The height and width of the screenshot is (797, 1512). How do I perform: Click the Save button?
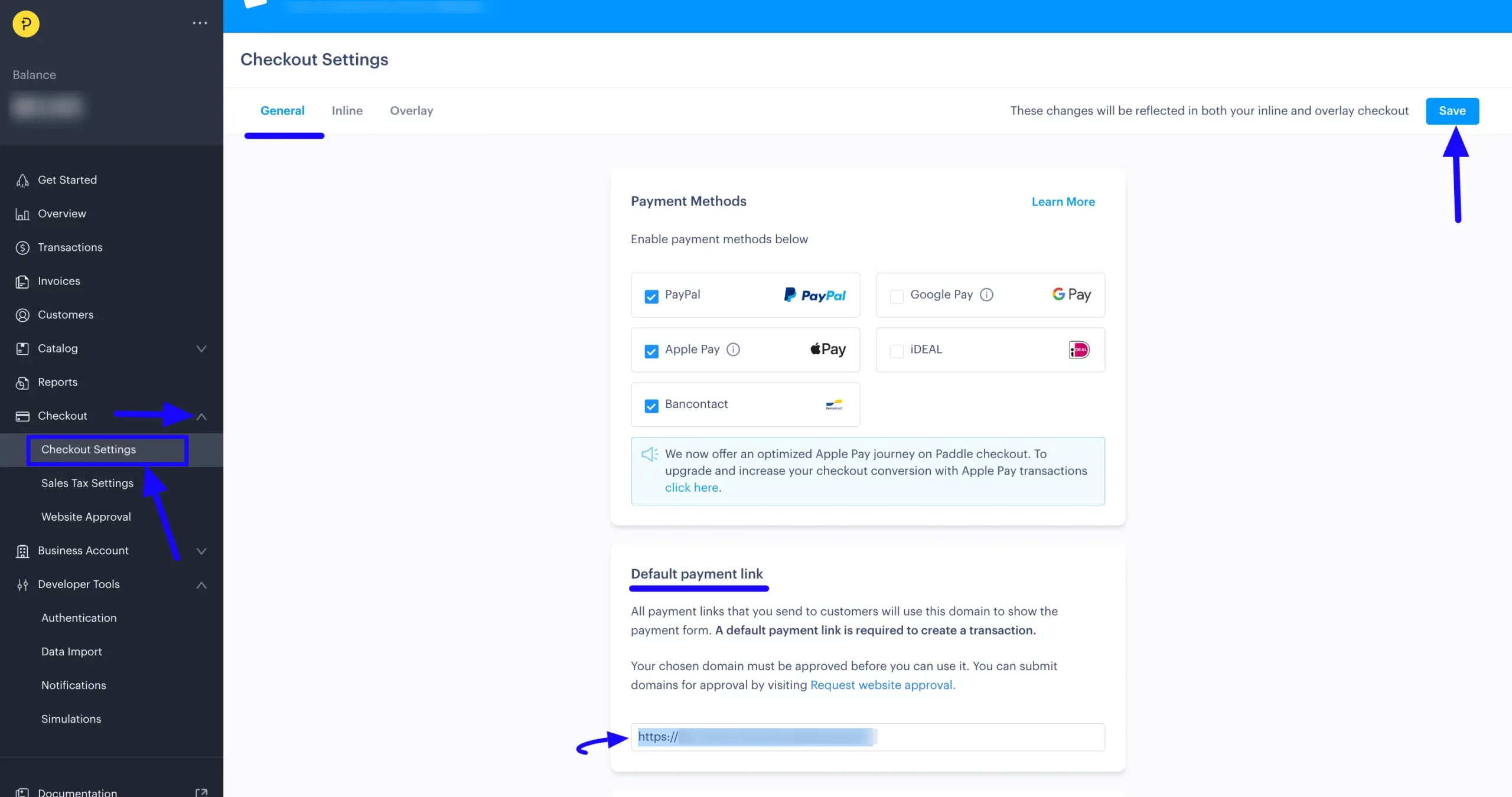(1452, 111)
